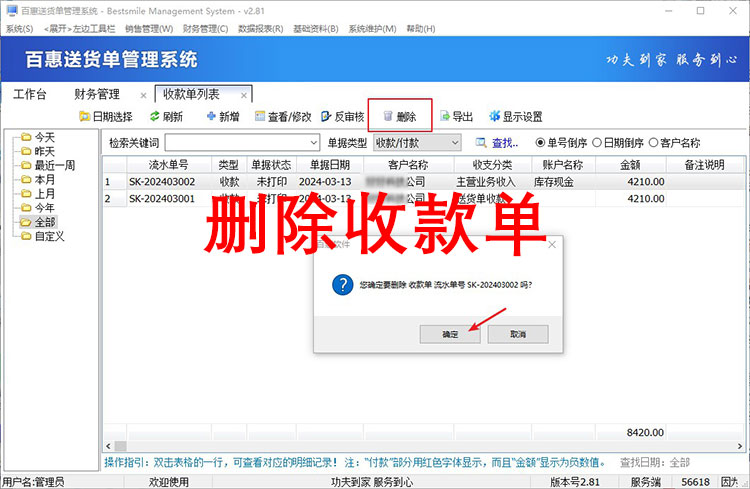Click the 删除 delete trash icon
Viewport: 750px width, 489px height.
[x=388, y=116]
